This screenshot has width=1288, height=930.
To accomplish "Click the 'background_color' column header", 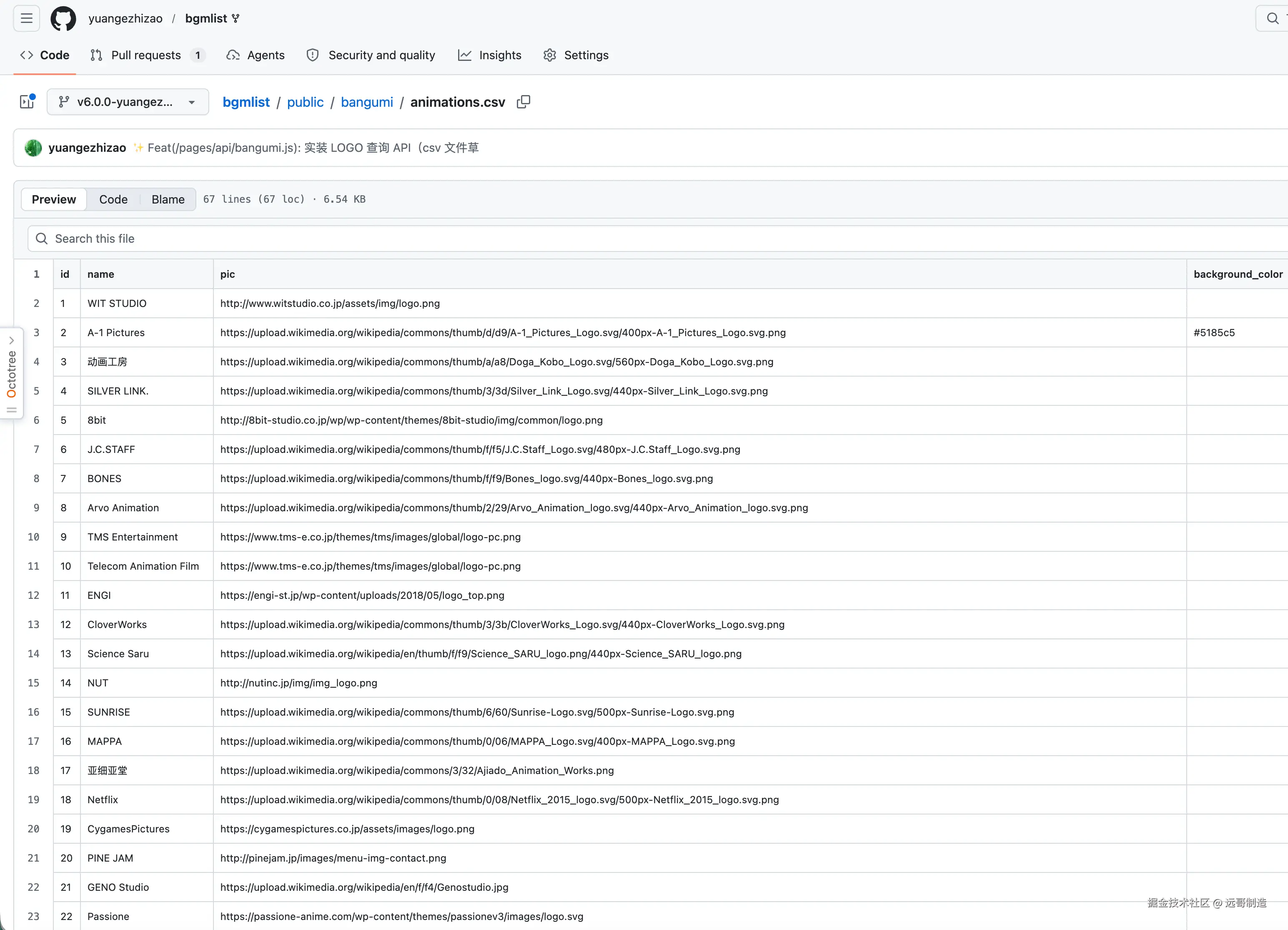I will point(1238,274).
